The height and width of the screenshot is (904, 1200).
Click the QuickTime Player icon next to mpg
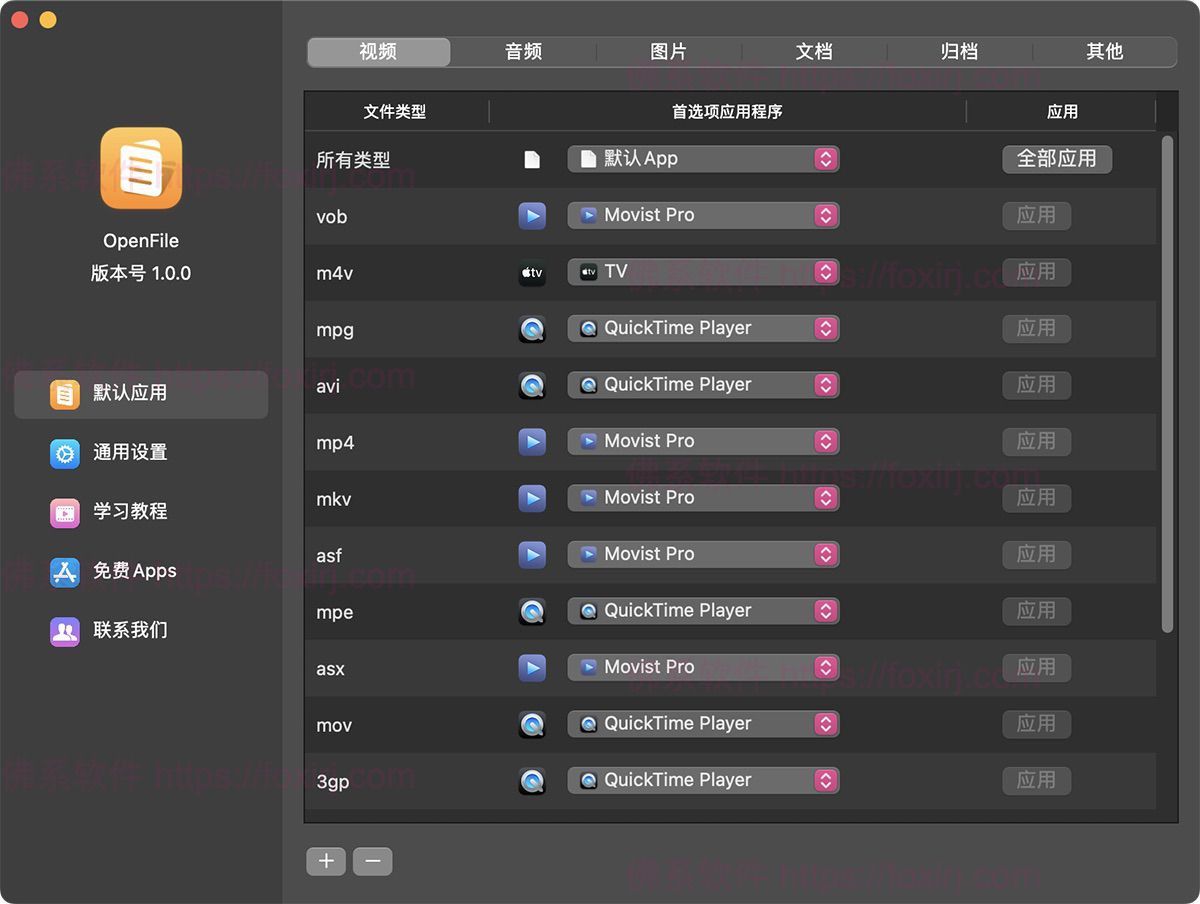(x=532, y=328)
